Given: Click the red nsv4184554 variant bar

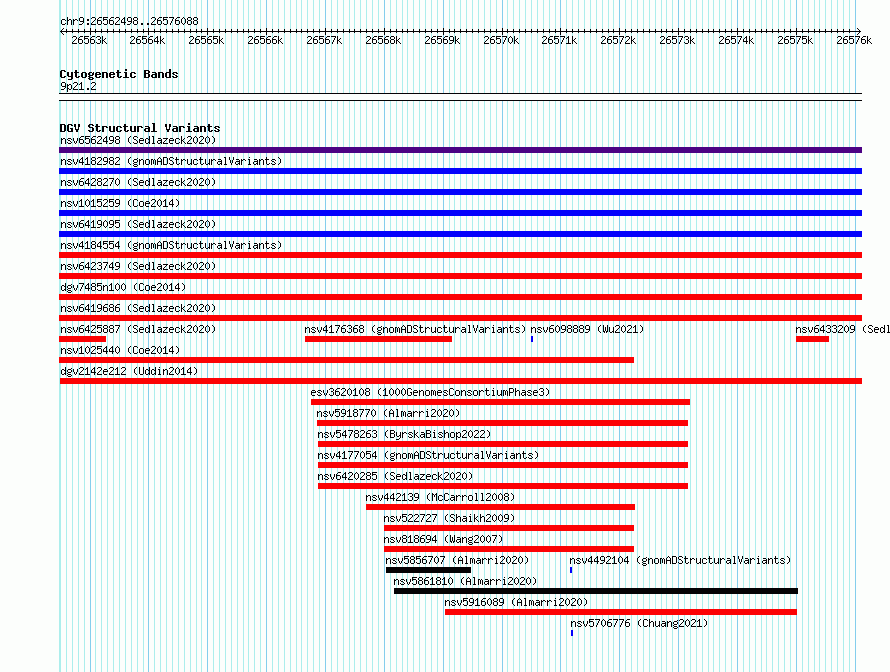Looking at the screenshot, I should tap(460, 255).
